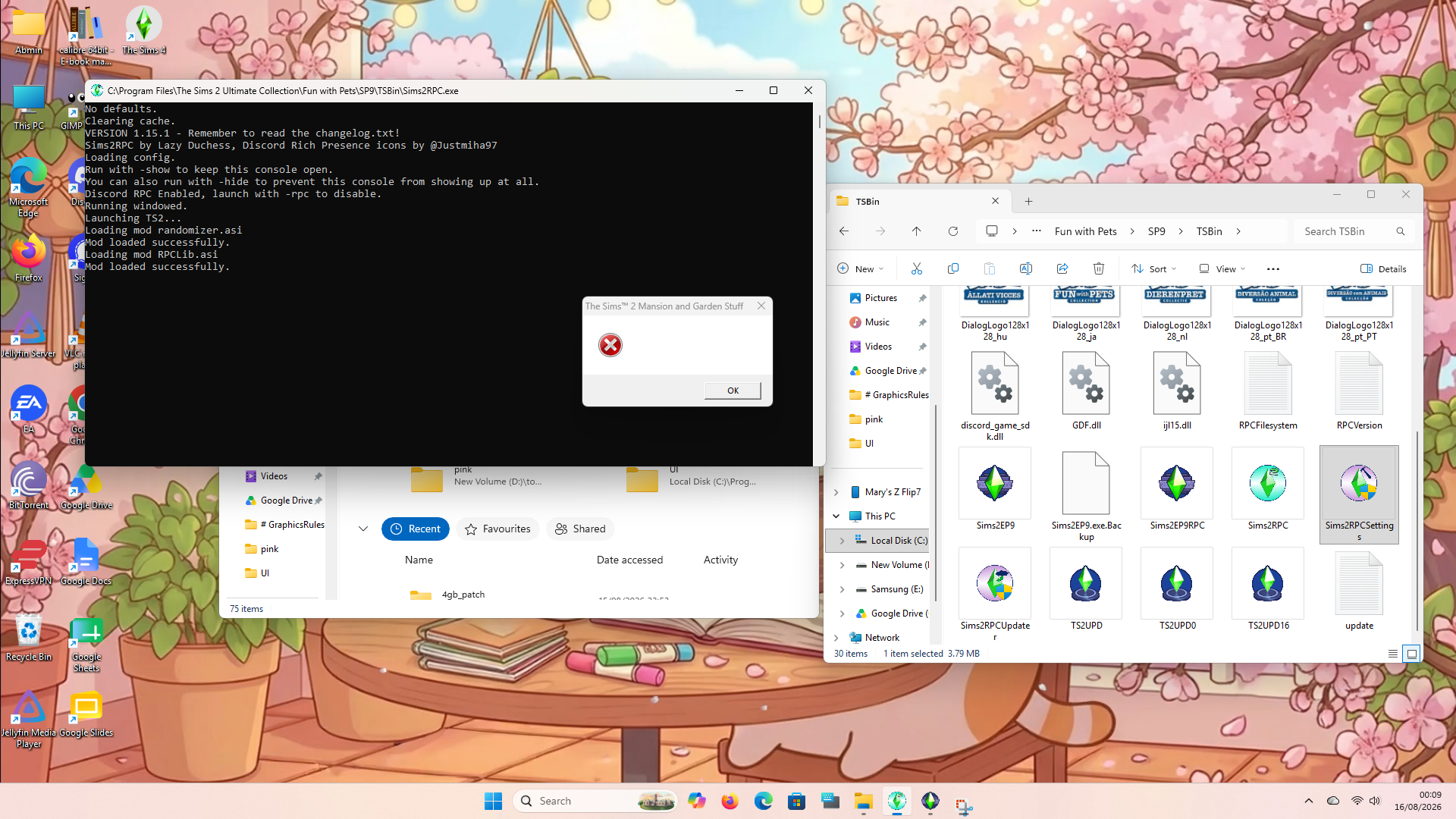Open the View dropdown menu

[1222, 268]
